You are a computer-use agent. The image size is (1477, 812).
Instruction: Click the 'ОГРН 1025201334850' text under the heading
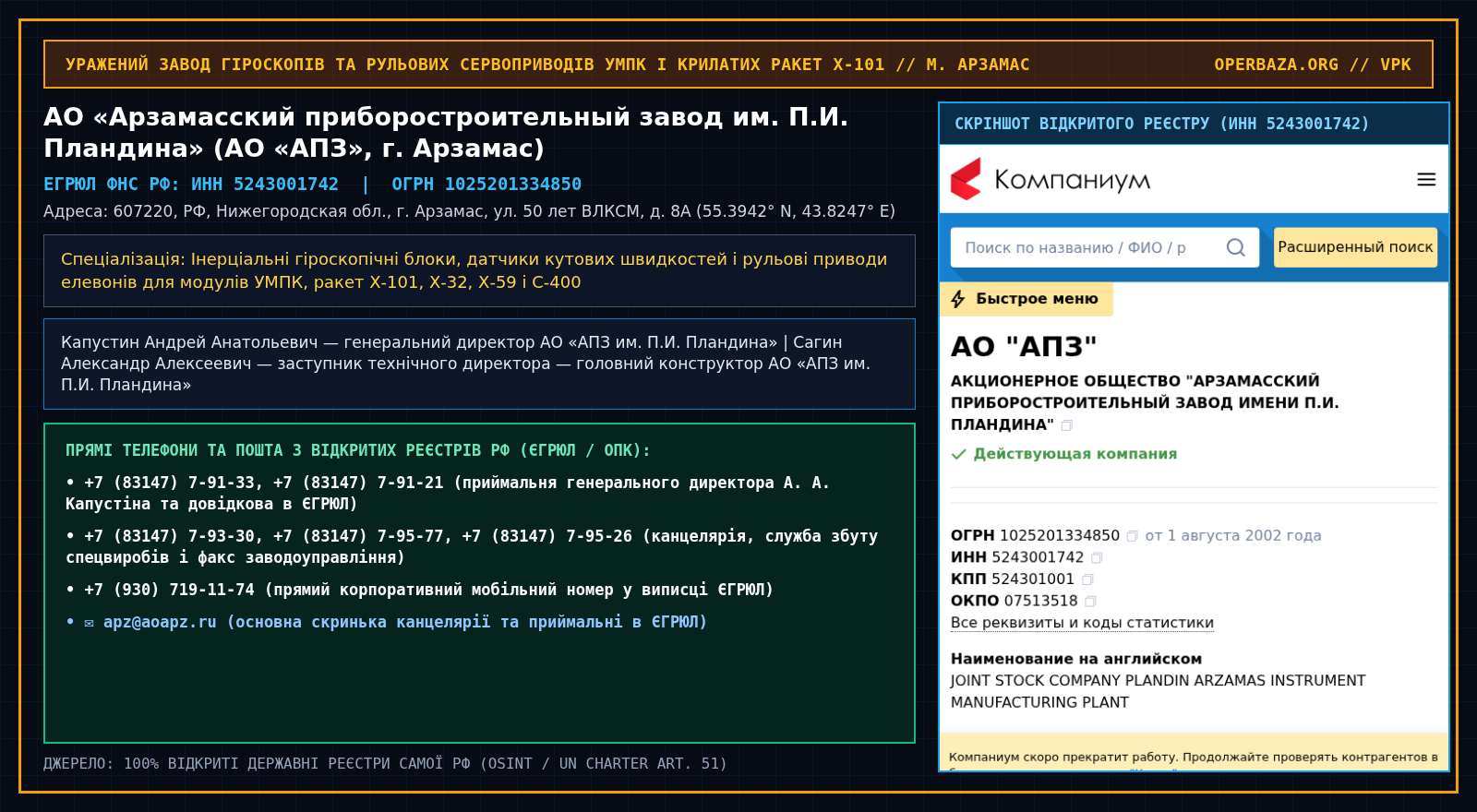coord(486,185)
